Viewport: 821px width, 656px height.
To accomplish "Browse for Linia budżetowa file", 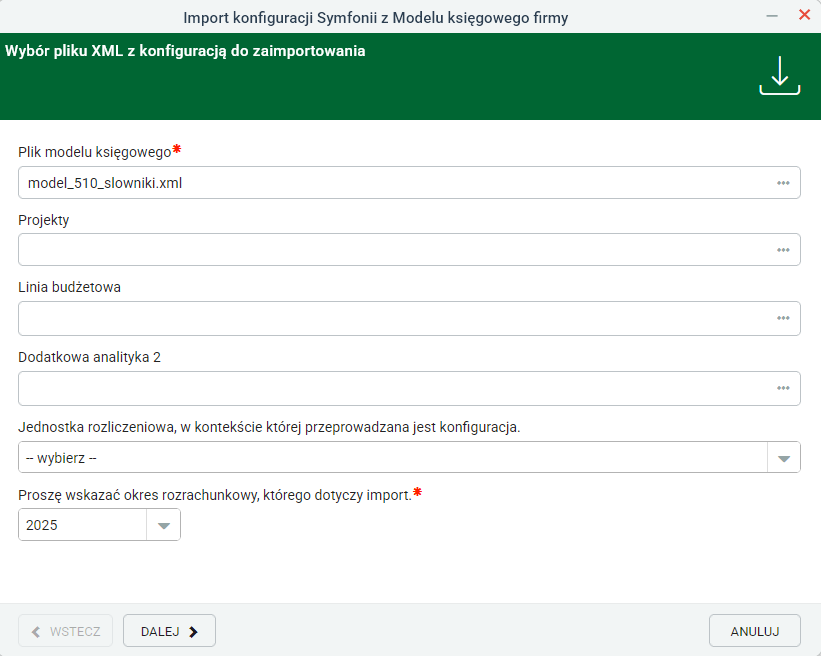I will pyautogui.click(x=783, y=318).
